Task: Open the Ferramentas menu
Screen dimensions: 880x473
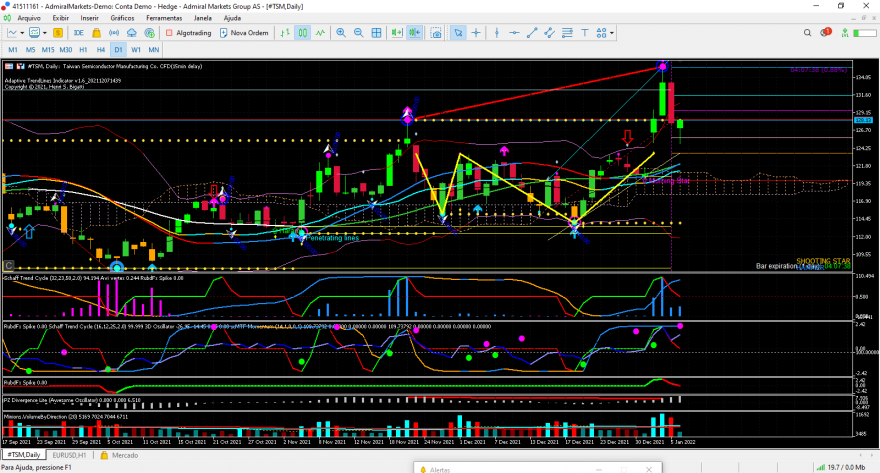Action: [x=164, y=18]
